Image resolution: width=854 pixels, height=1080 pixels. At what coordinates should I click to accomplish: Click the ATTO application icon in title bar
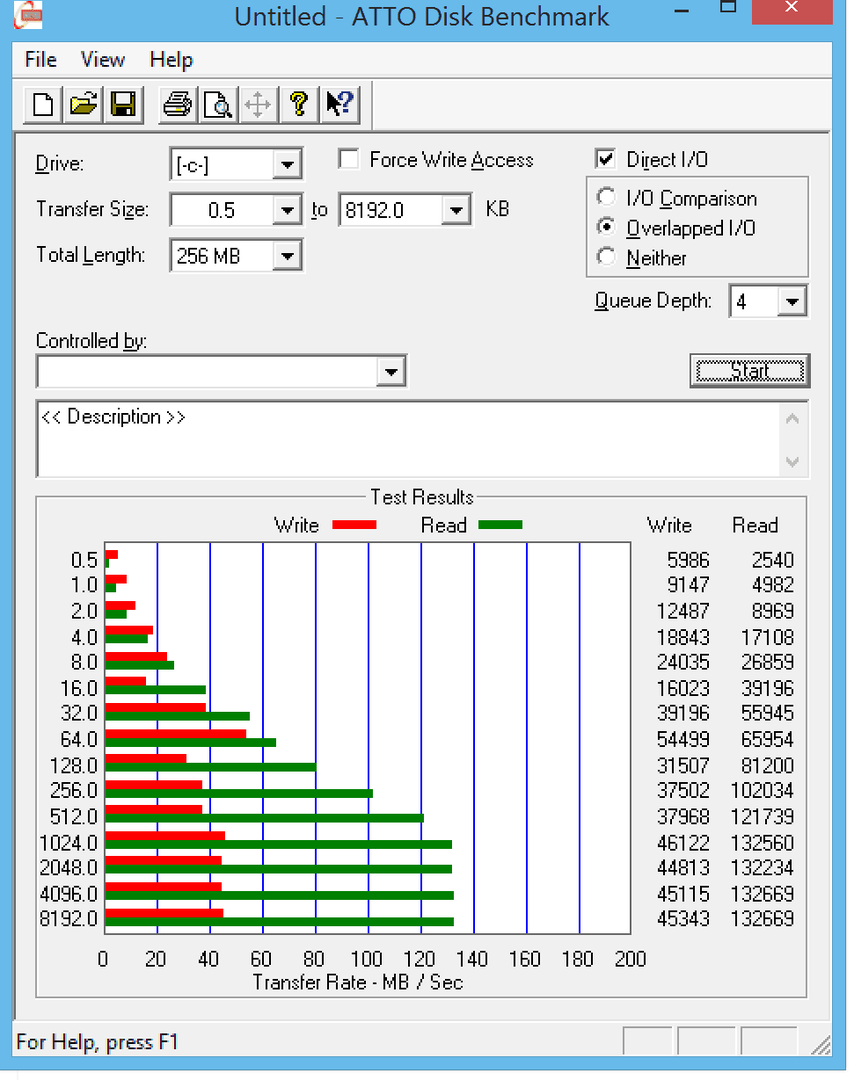pos(28,14)
